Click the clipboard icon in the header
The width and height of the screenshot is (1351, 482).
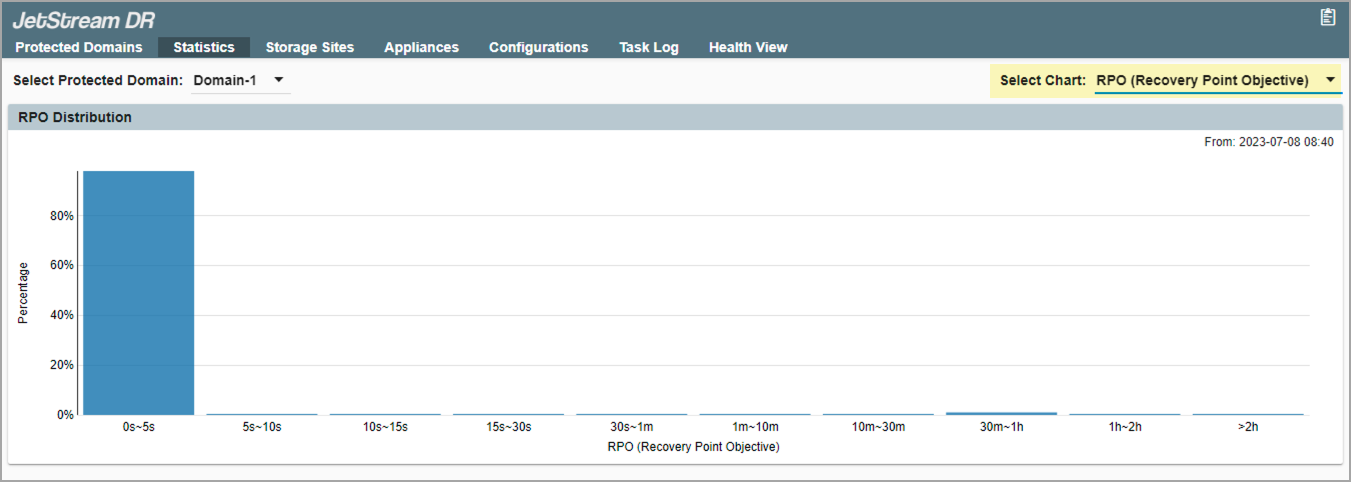1327,17
